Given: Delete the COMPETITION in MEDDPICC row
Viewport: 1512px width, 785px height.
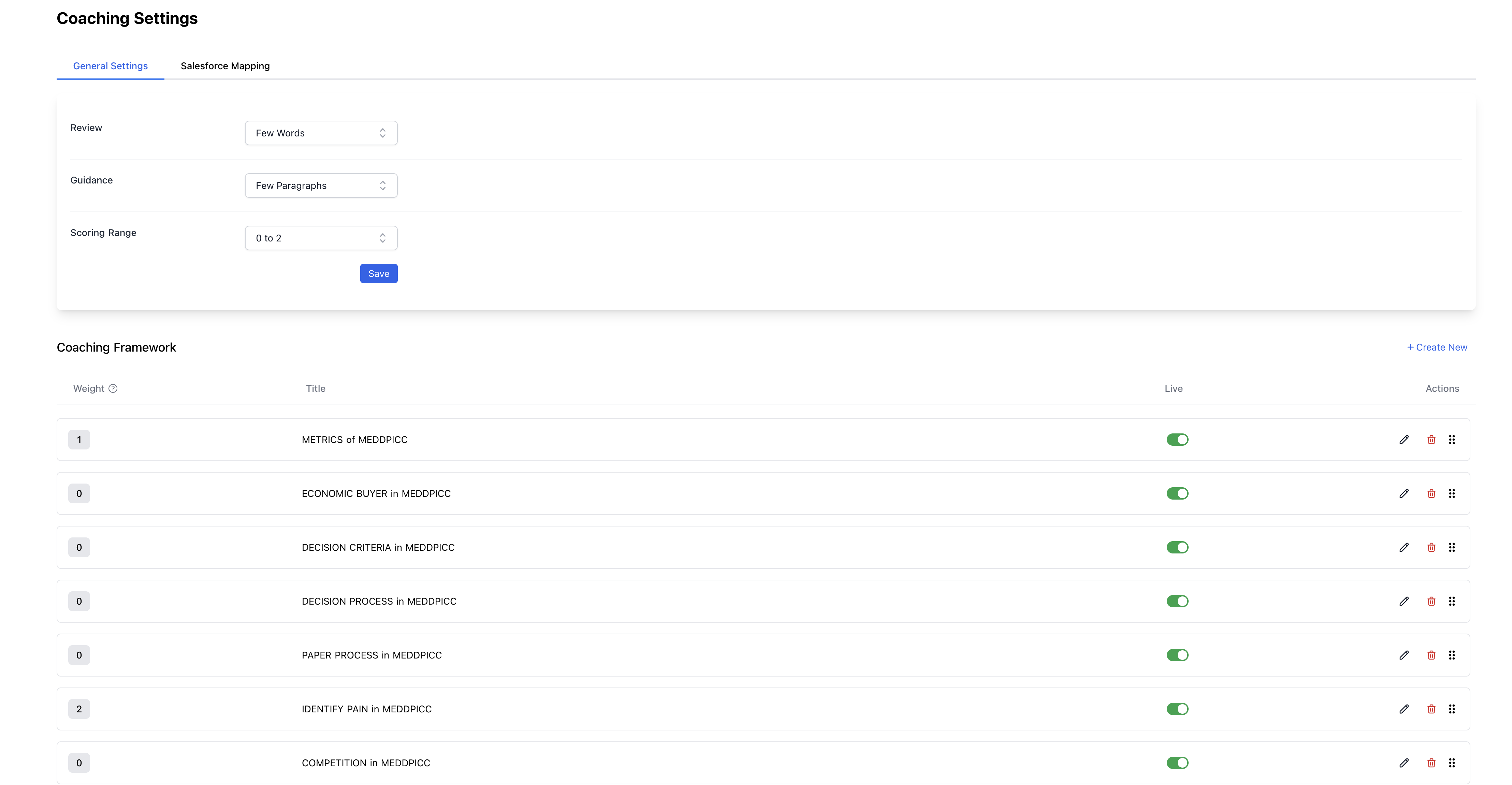Looking at the screenshot, I should 1431,763.
